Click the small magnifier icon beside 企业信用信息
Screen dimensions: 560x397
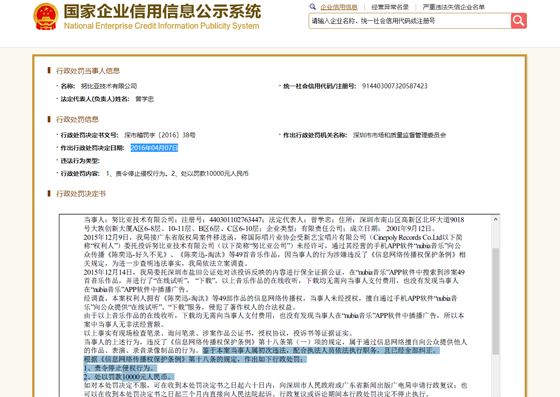click(313, 6)
